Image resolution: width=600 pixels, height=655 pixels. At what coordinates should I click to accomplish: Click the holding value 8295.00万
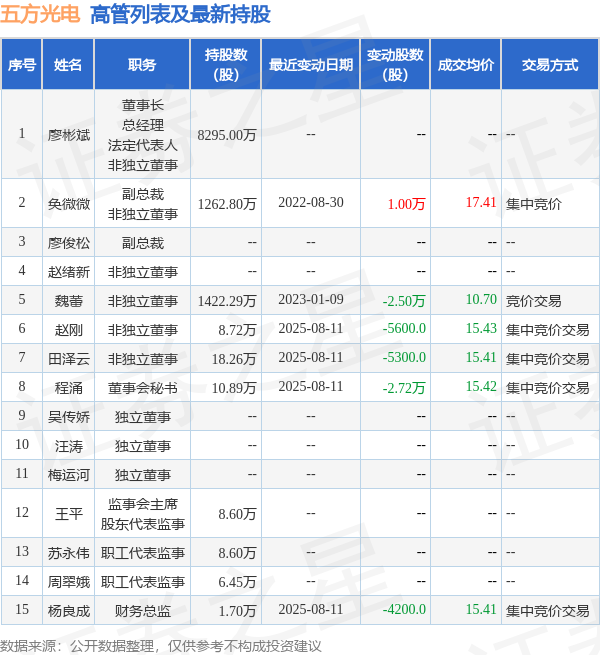tap(226, 135)
